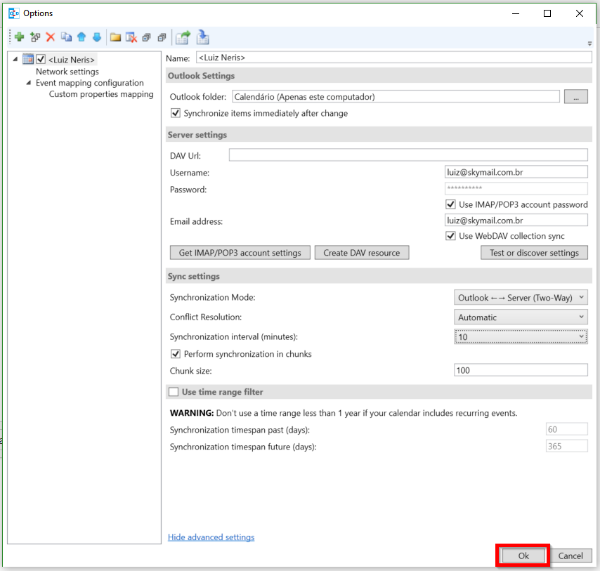Select Custom properties mapping in tree

coord(101,94)
